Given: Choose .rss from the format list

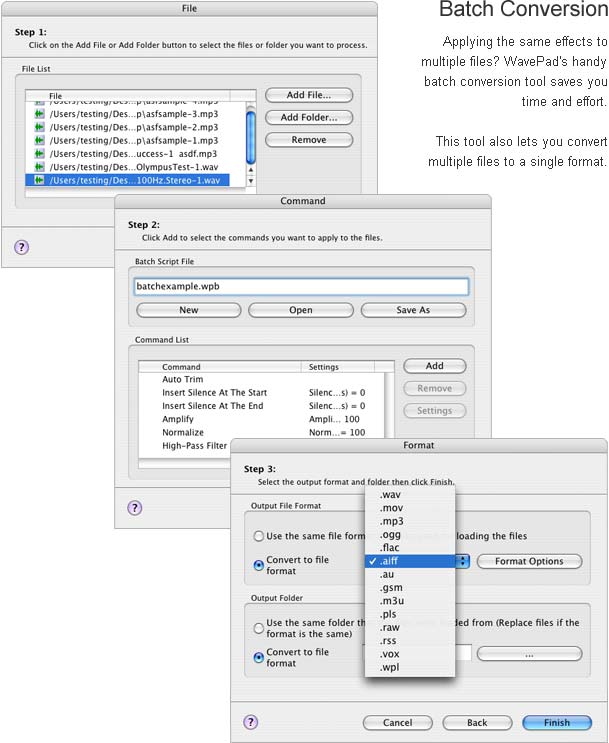Looking at the screenshot, I should pos(410,641).
